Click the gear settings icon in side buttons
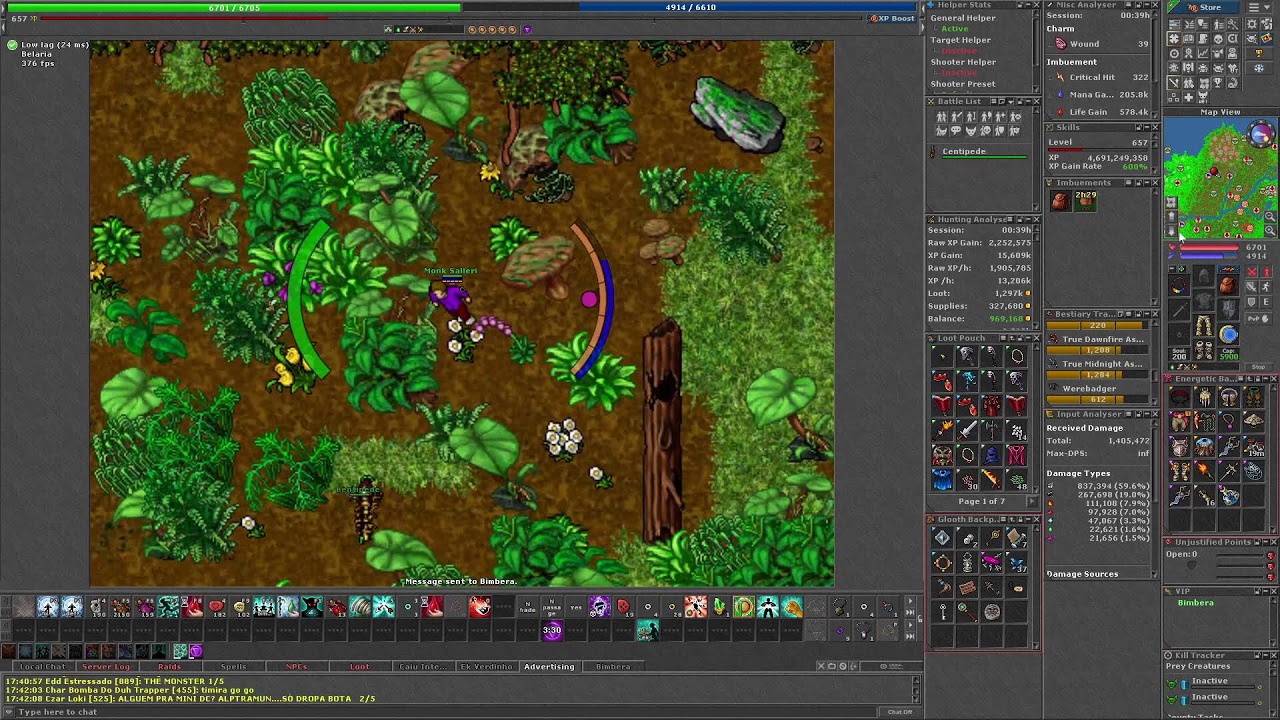 pos(1252,24)
